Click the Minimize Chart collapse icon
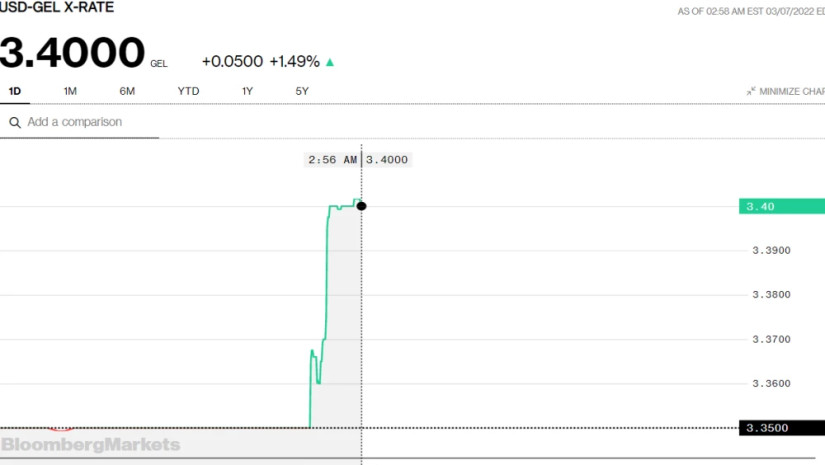The image size is (825, 465). point(751,91)
